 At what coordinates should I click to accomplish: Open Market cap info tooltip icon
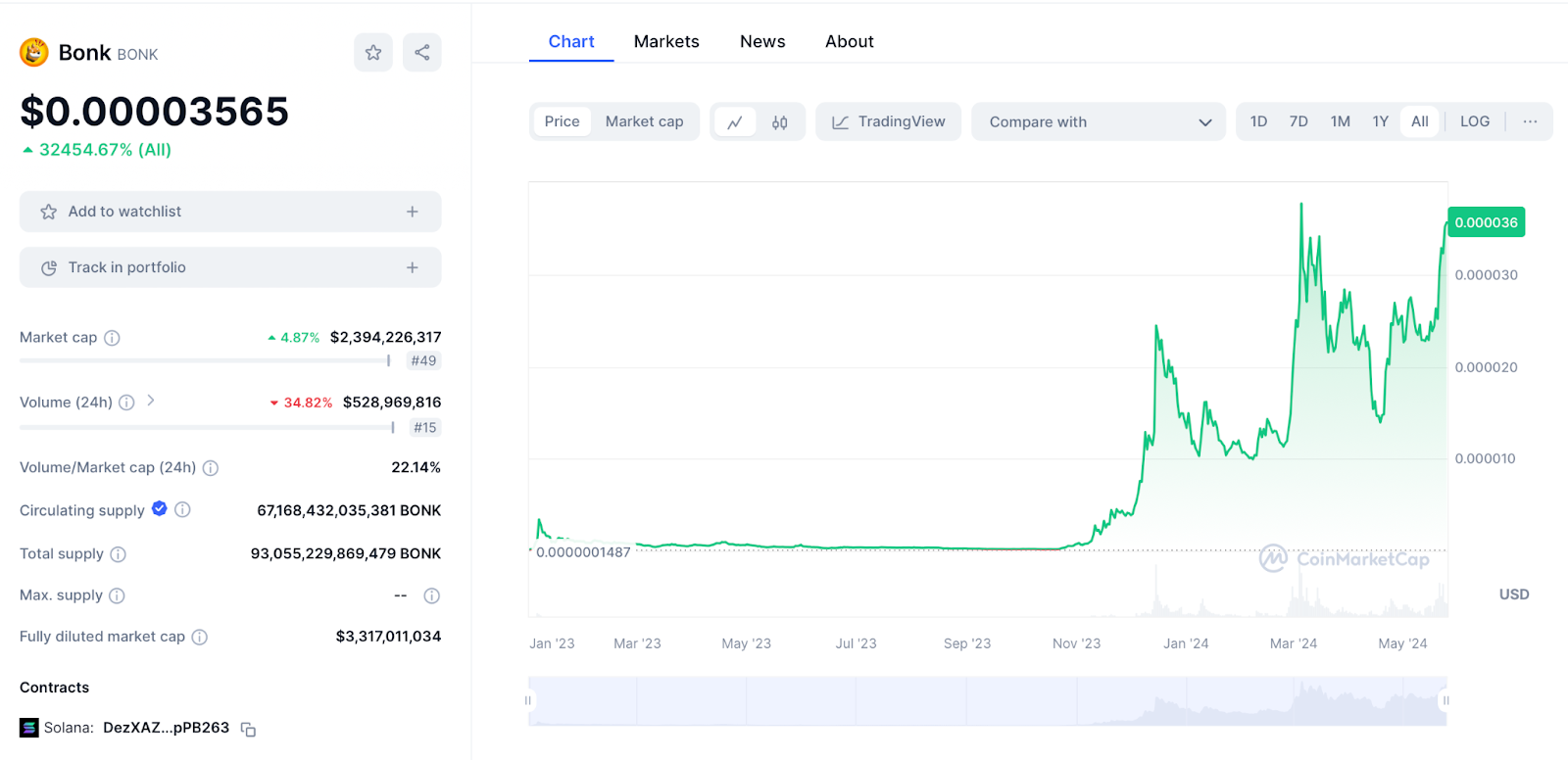[x=112, y=338]
